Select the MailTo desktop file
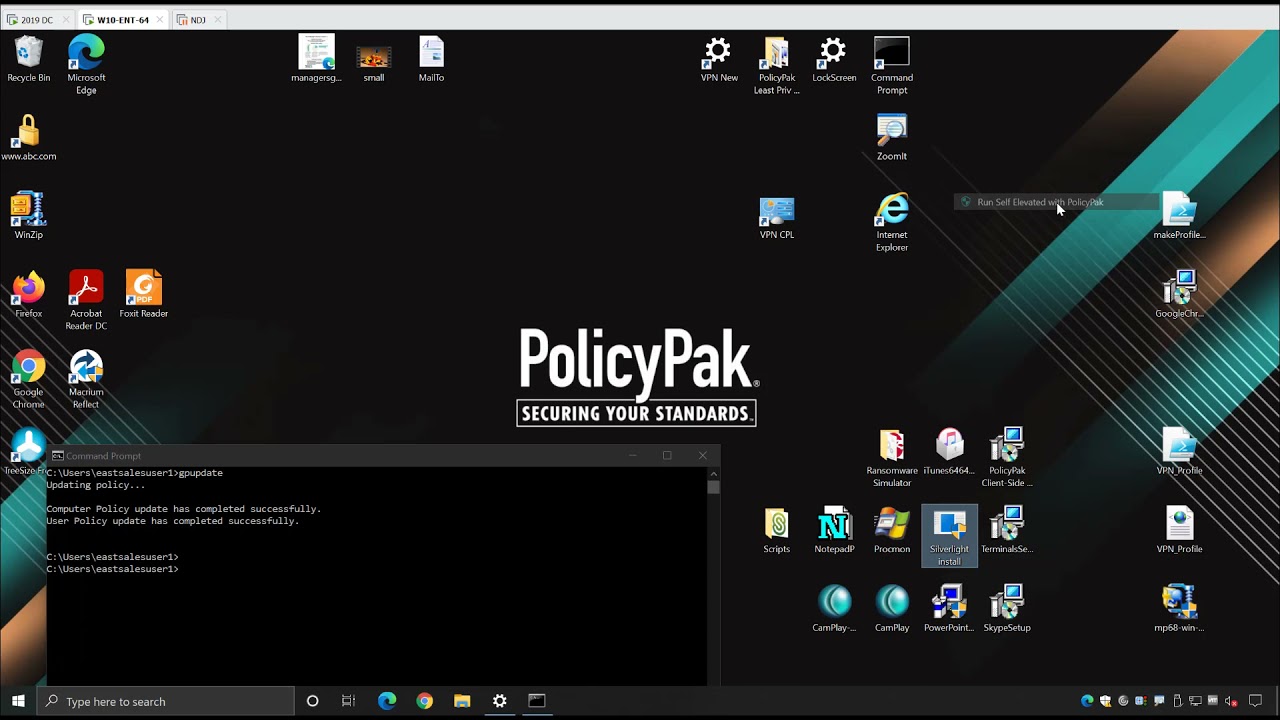This screenshot has width=1280, height=720. [431, 59]
